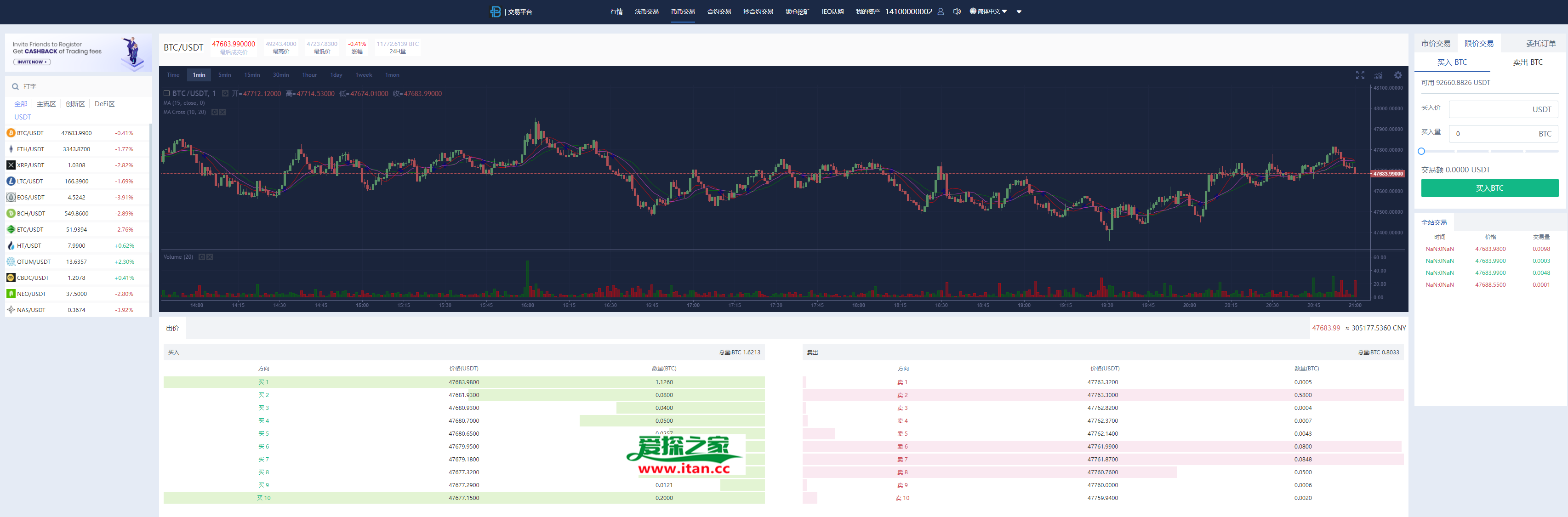
Task: Open 委托订单 orders tab
Action: [1540, 43]
